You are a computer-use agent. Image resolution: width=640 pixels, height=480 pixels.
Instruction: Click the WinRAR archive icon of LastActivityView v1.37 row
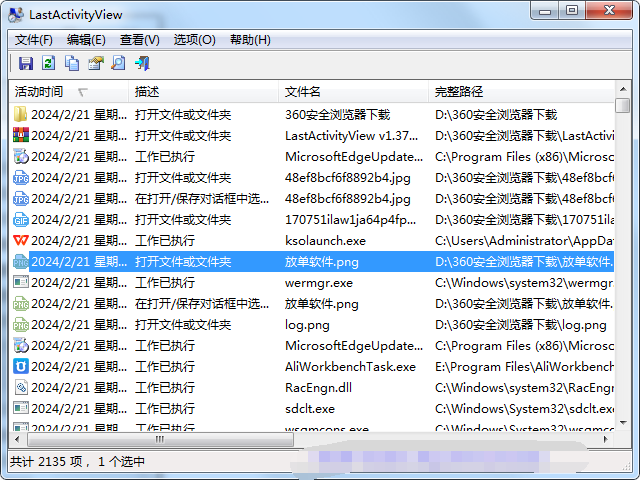point(20,135)
